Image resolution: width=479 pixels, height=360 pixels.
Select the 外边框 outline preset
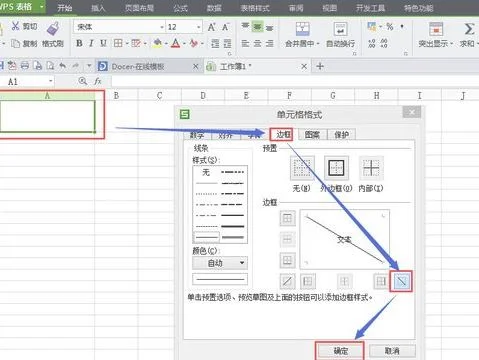[336, 168]
